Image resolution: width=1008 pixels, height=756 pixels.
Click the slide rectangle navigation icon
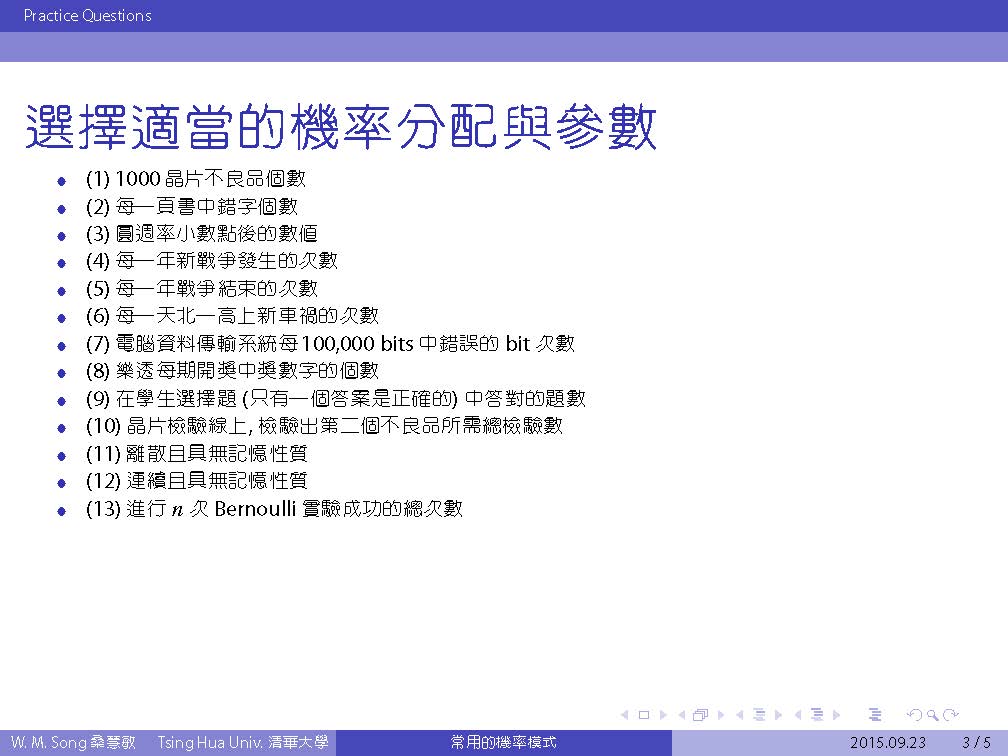click(x=643, y=715)
